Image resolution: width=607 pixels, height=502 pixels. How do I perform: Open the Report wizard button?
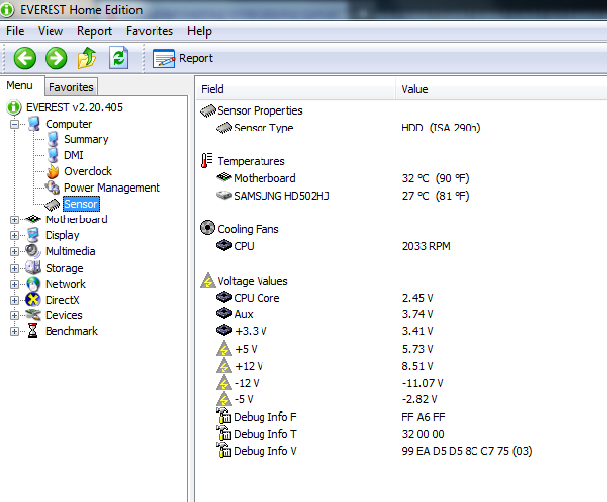point(183,58)
